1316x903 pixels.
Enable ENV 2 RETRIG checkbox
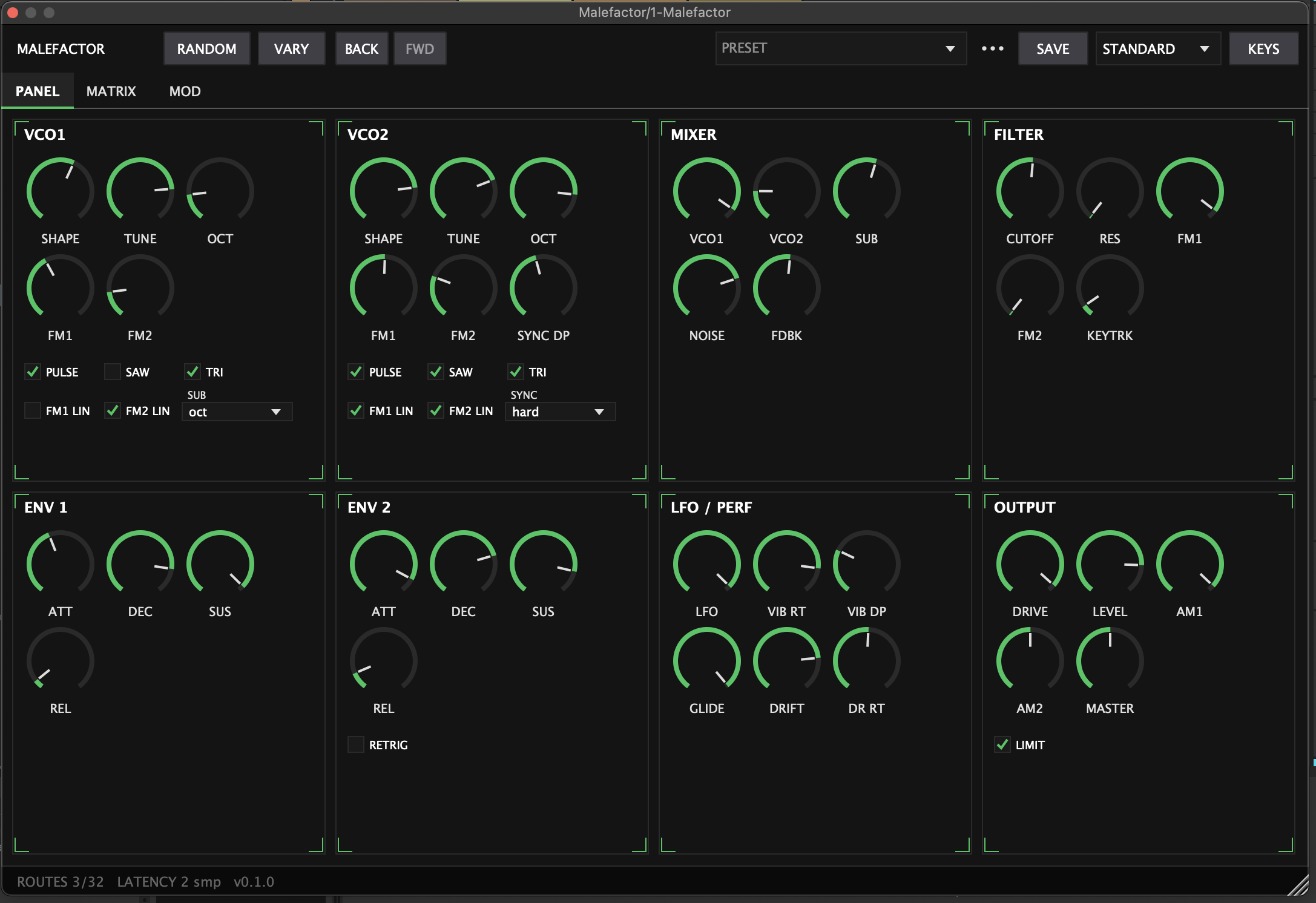click(356, 744)
